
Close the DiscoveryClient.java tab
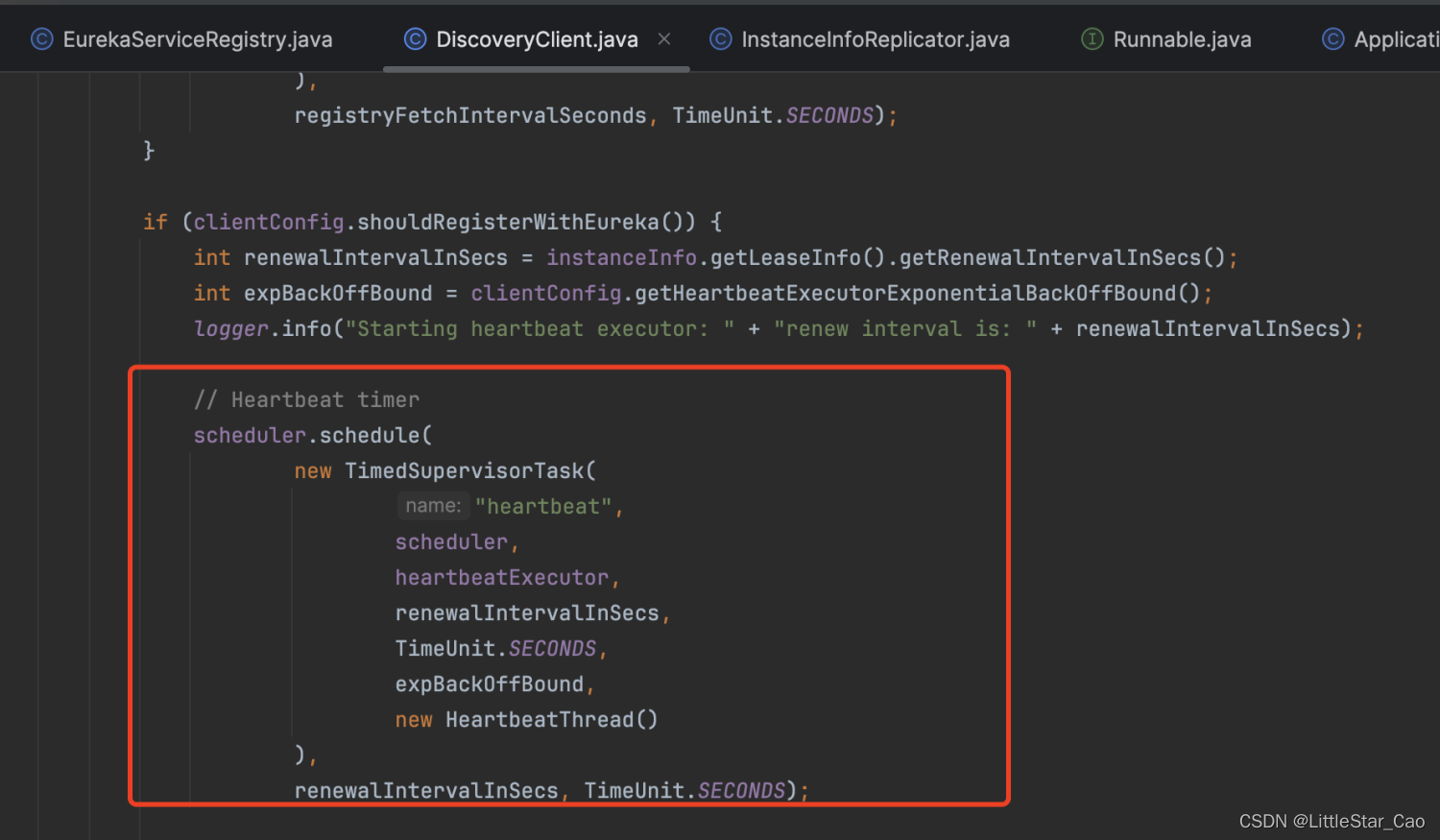[664, 39]
